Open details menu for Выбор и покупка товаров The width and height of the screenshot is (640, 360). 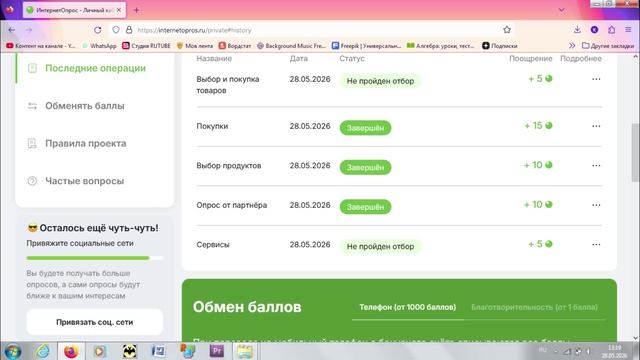tap(596, 79)
